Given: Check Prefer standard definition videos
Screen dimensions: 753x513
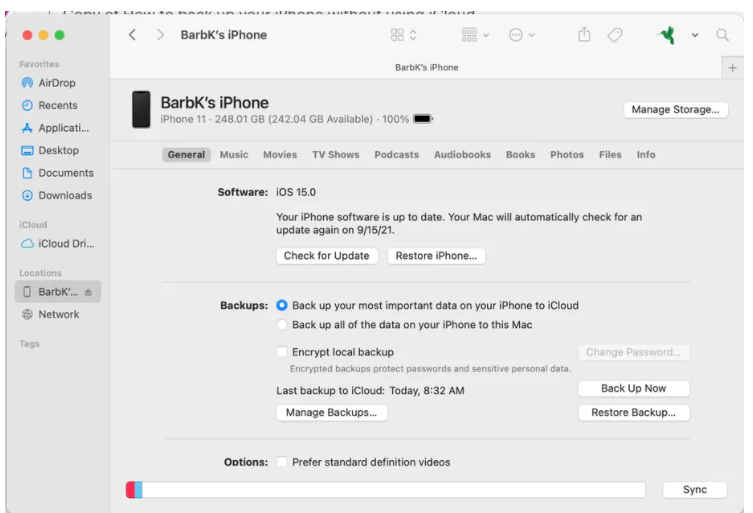Looking at the screenshot, I should pos(282,462).
